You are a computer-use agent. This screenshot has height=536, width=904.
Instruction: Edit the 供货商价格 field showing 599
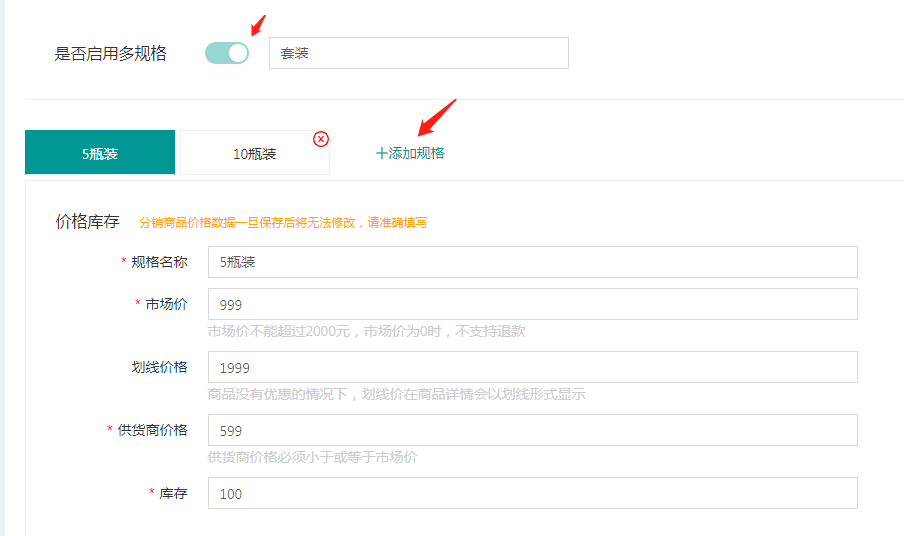[x=532, y=431]
